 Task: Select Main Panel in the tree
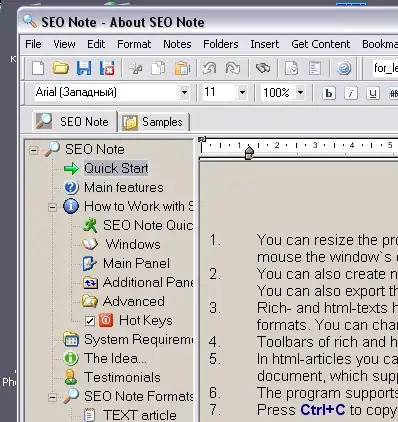point(136,263)
